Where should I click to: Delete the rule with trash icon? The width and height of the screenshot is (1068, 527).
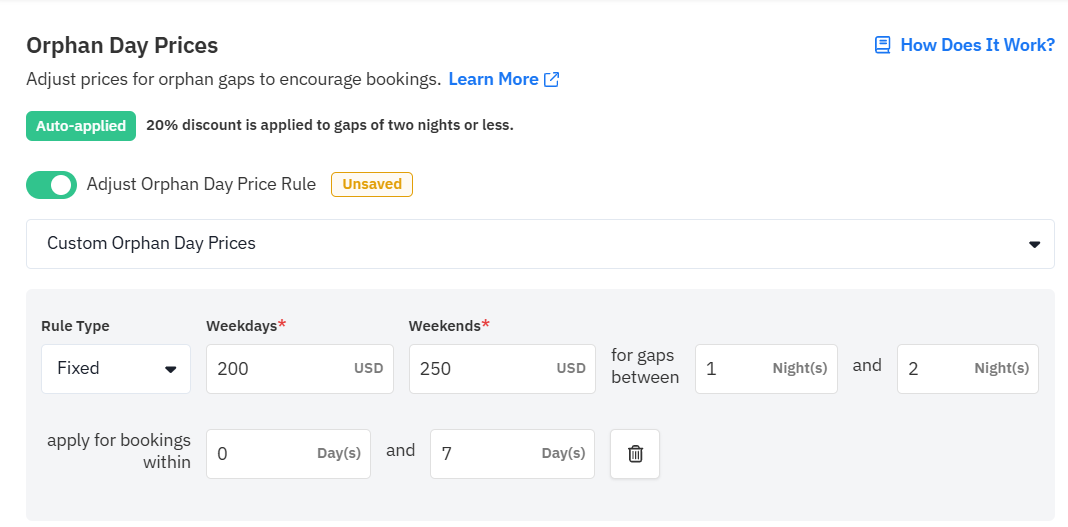(x=635, y=453)
